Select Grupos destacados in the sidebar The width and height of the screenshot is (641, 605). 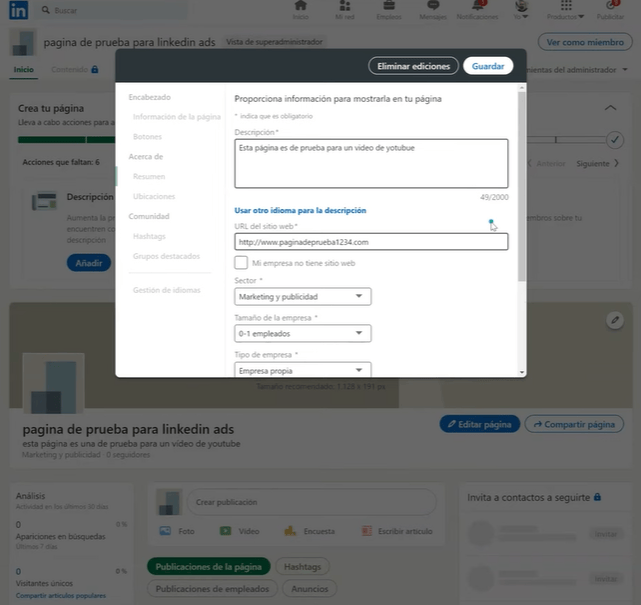pyautogui.click(x=166, y=256)
